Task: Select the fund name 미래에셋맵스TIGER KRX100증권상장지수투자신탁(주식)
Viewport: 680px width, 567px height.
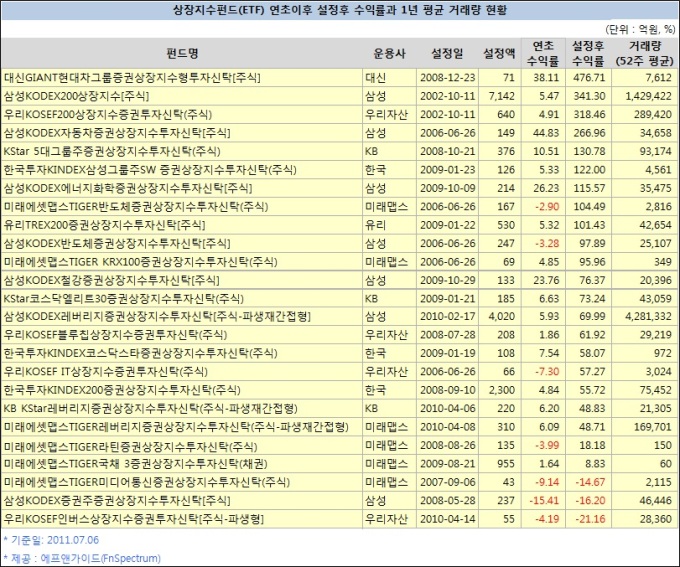Action: pyautogui.click(x=141, y=262)
